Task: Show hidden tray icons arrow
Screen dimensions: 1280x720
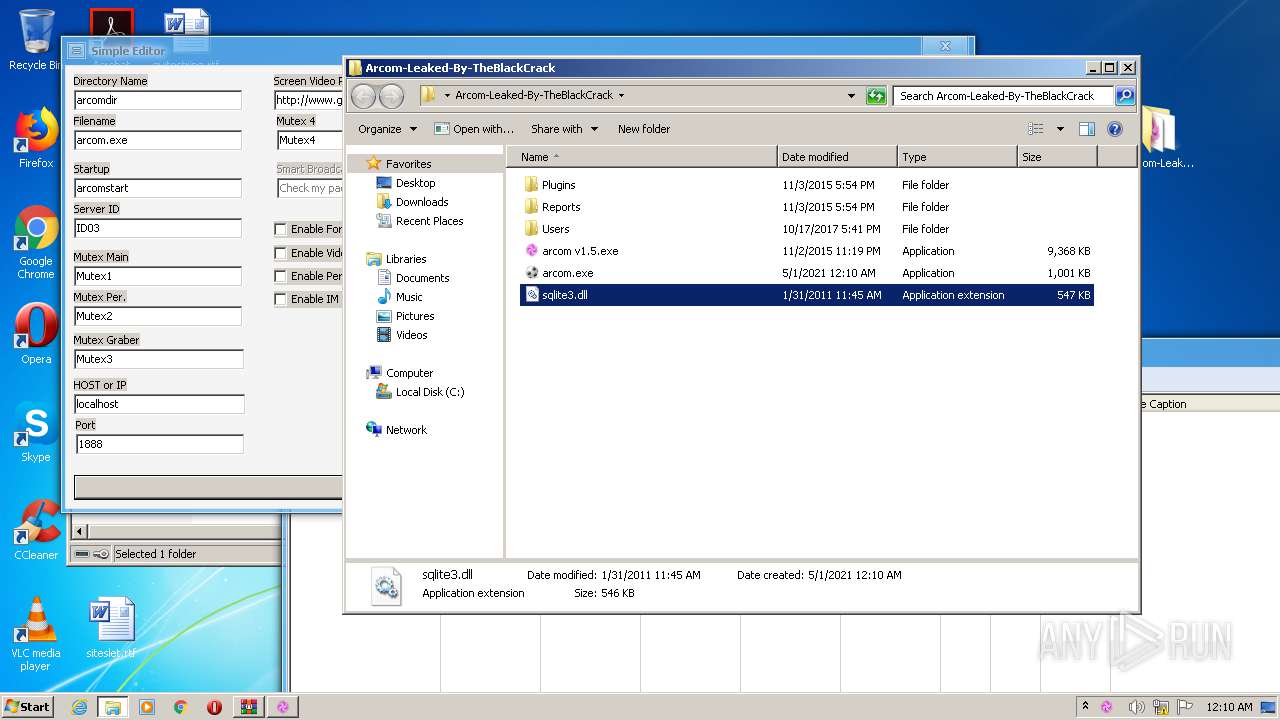Action: 1085,707
